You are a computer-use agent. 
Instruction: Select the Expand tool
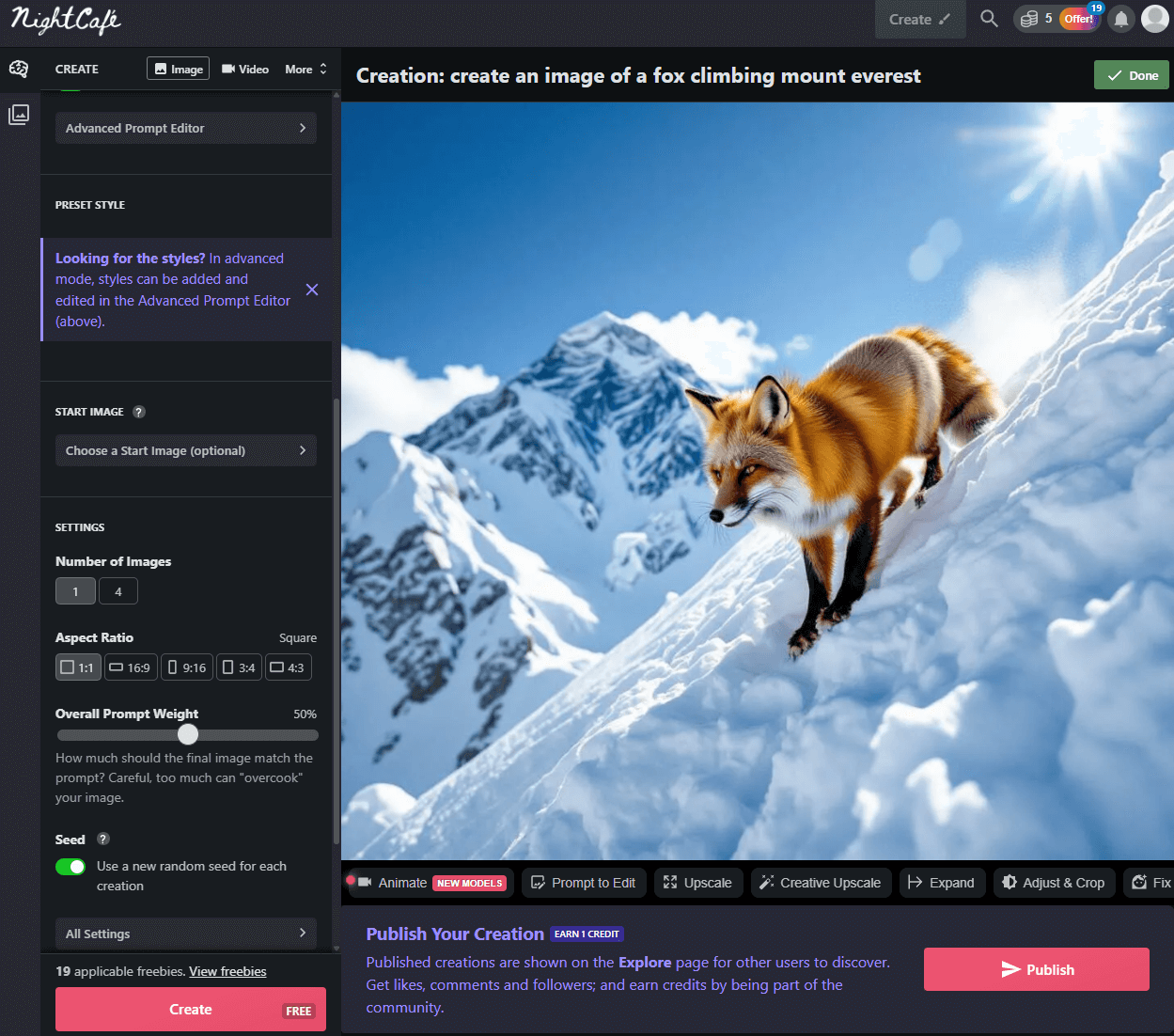point(942,882)
